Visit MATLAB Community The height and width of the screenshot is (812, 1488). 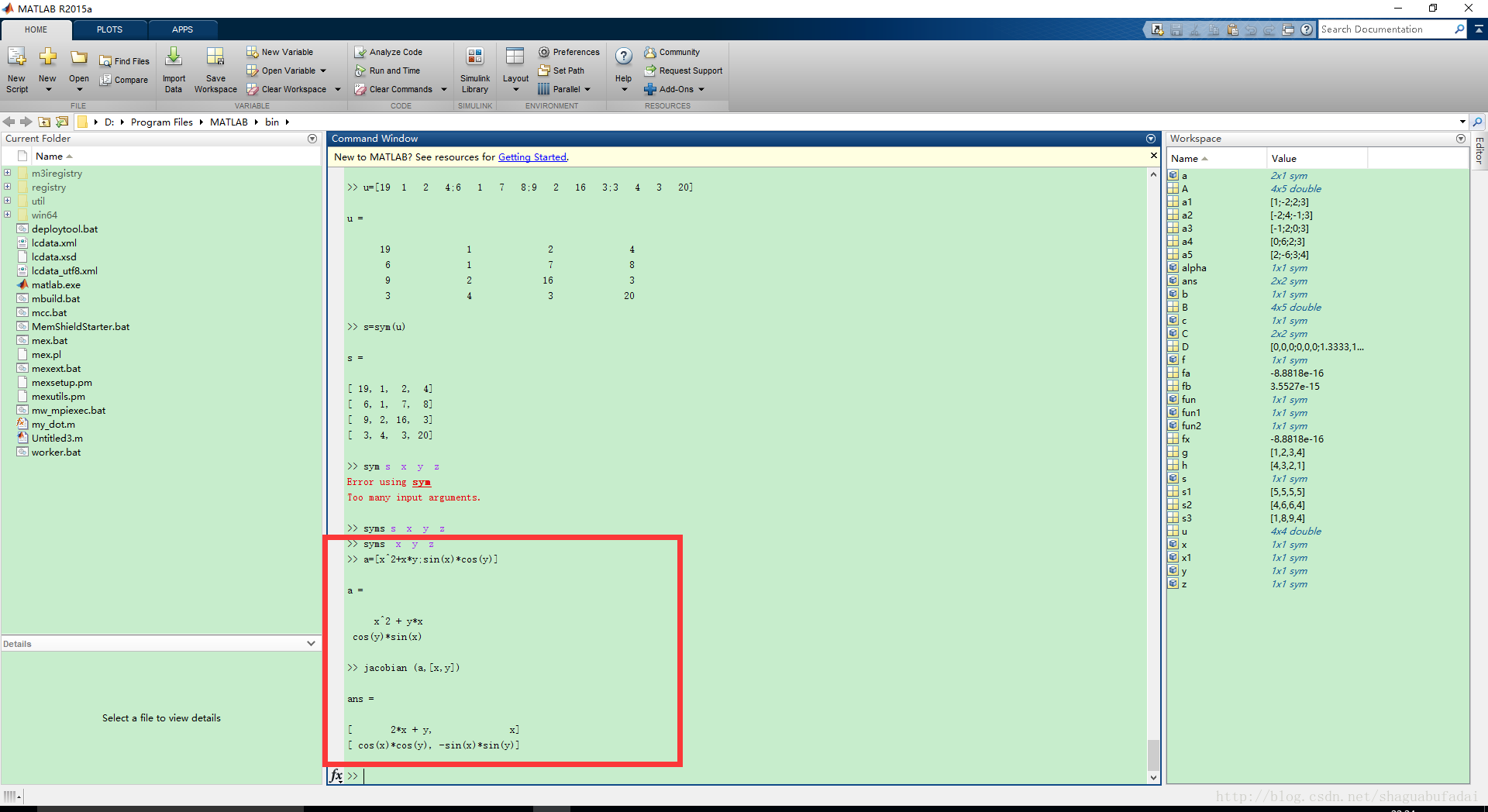pyautogui.click(x=672, y=52)
